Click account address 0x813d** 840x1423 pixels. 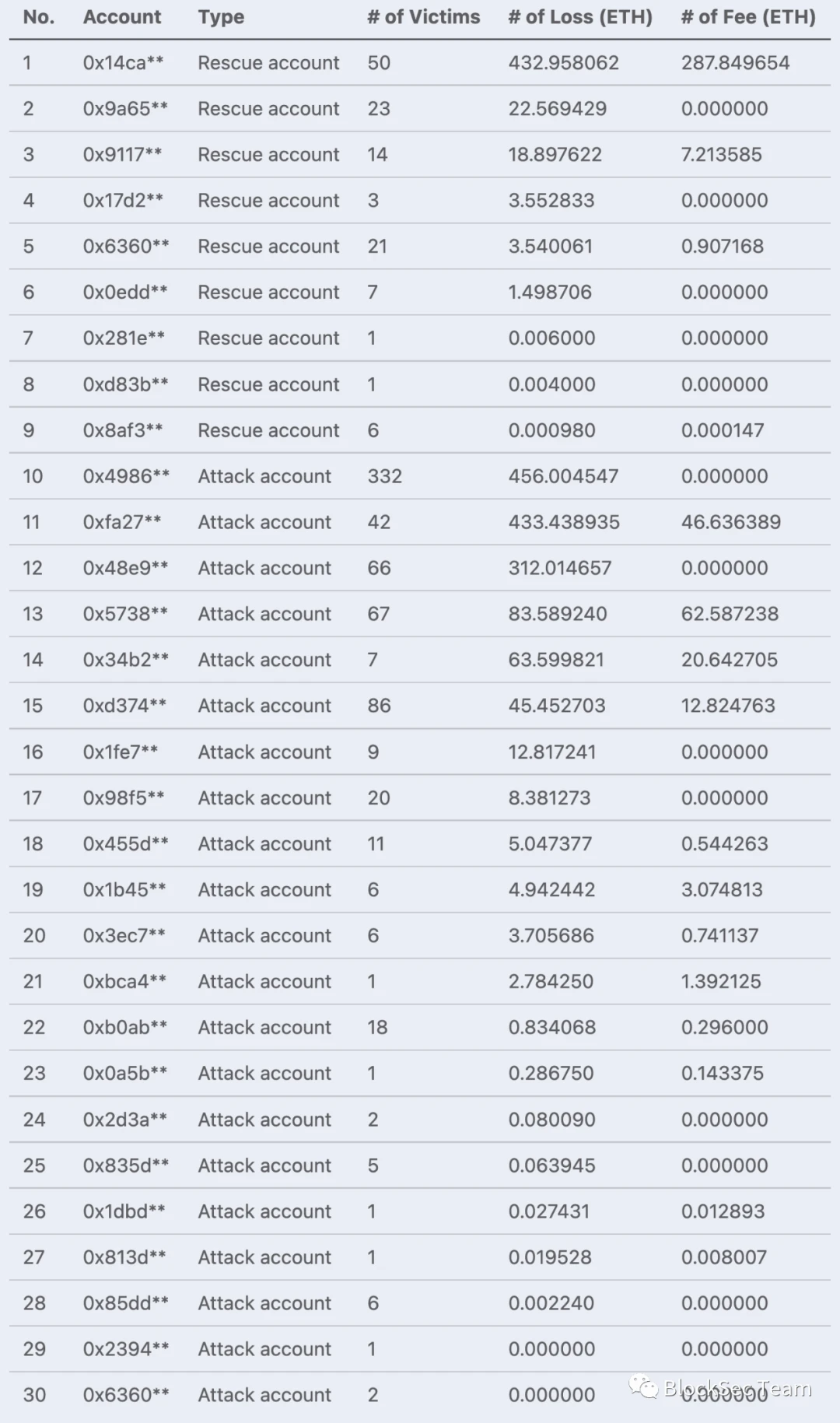pos(124,1257)
